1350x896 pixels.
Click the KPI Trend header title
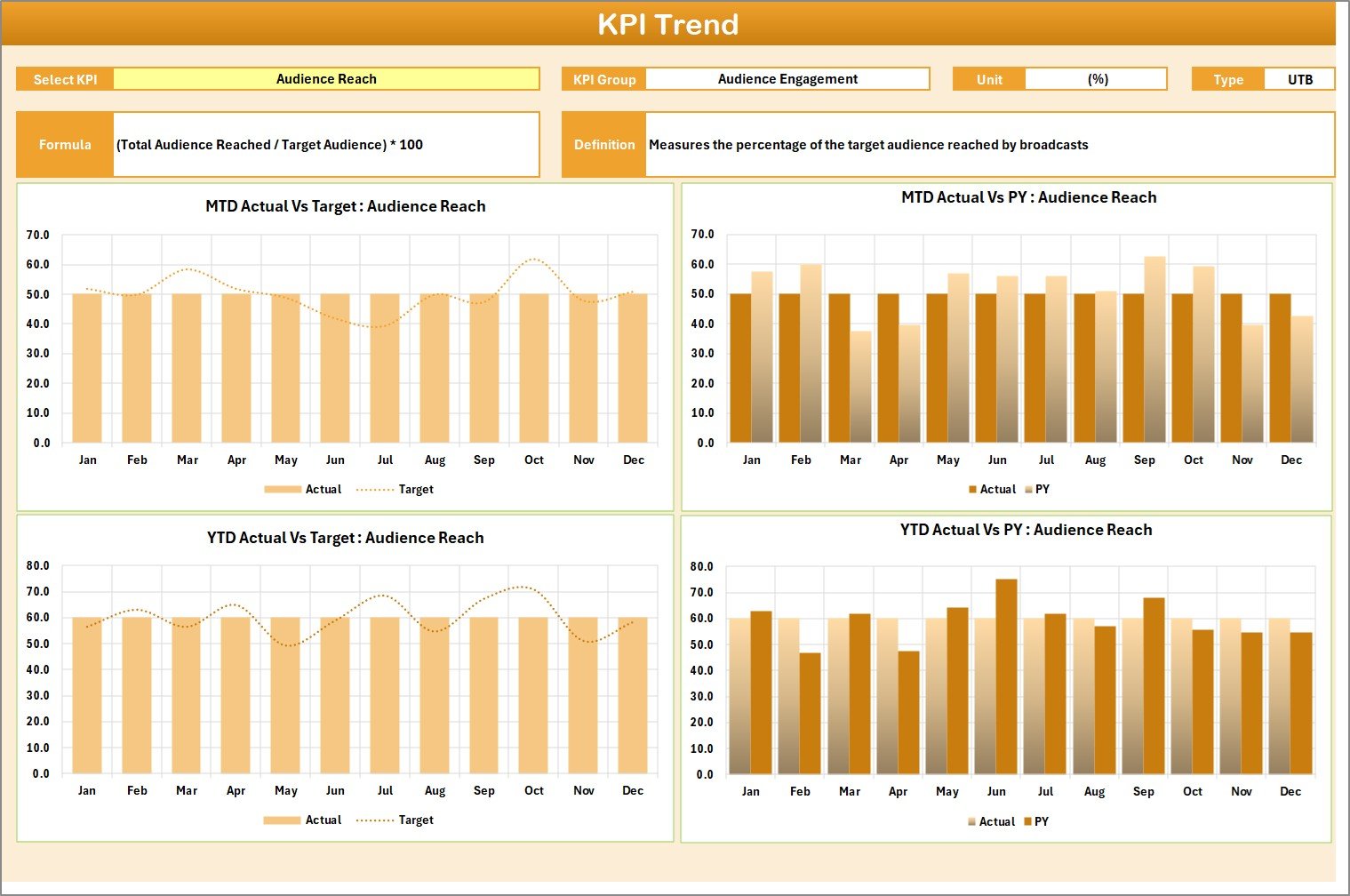(668, 24)
